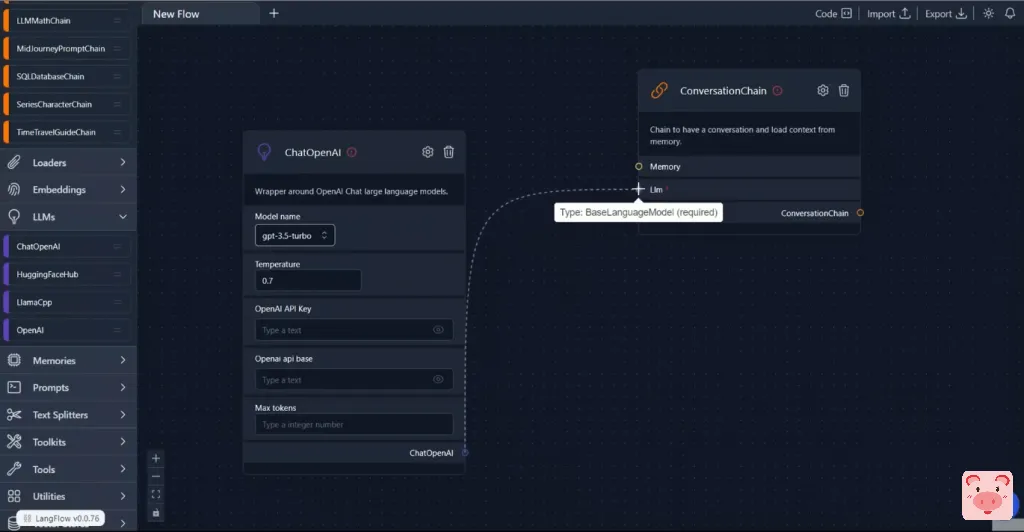Open ChatOpenAI node settings gear

427,152
